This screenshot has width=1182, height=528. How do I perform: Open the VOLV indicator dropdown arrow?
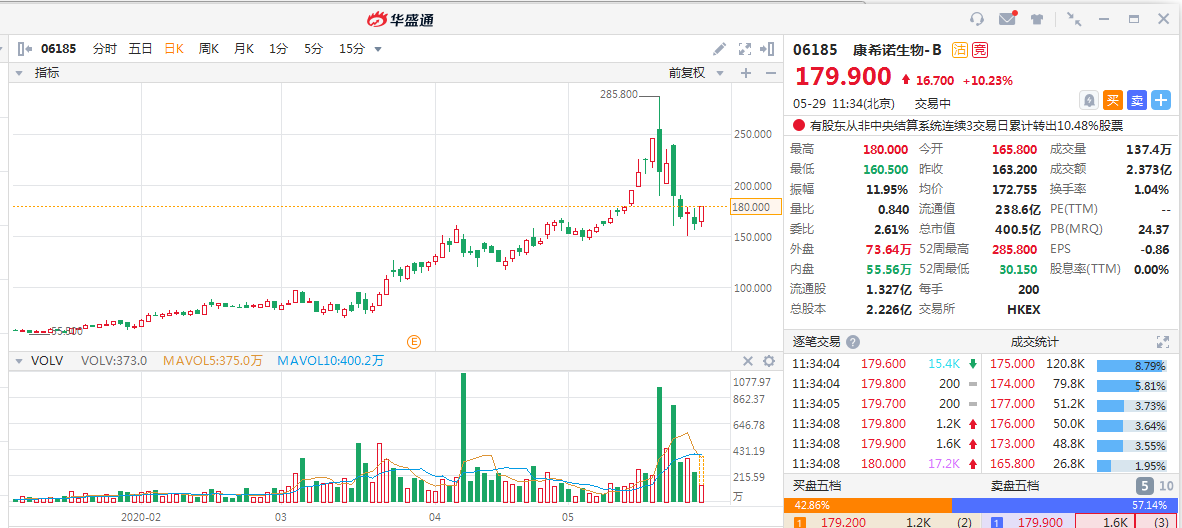coord(19,361)
